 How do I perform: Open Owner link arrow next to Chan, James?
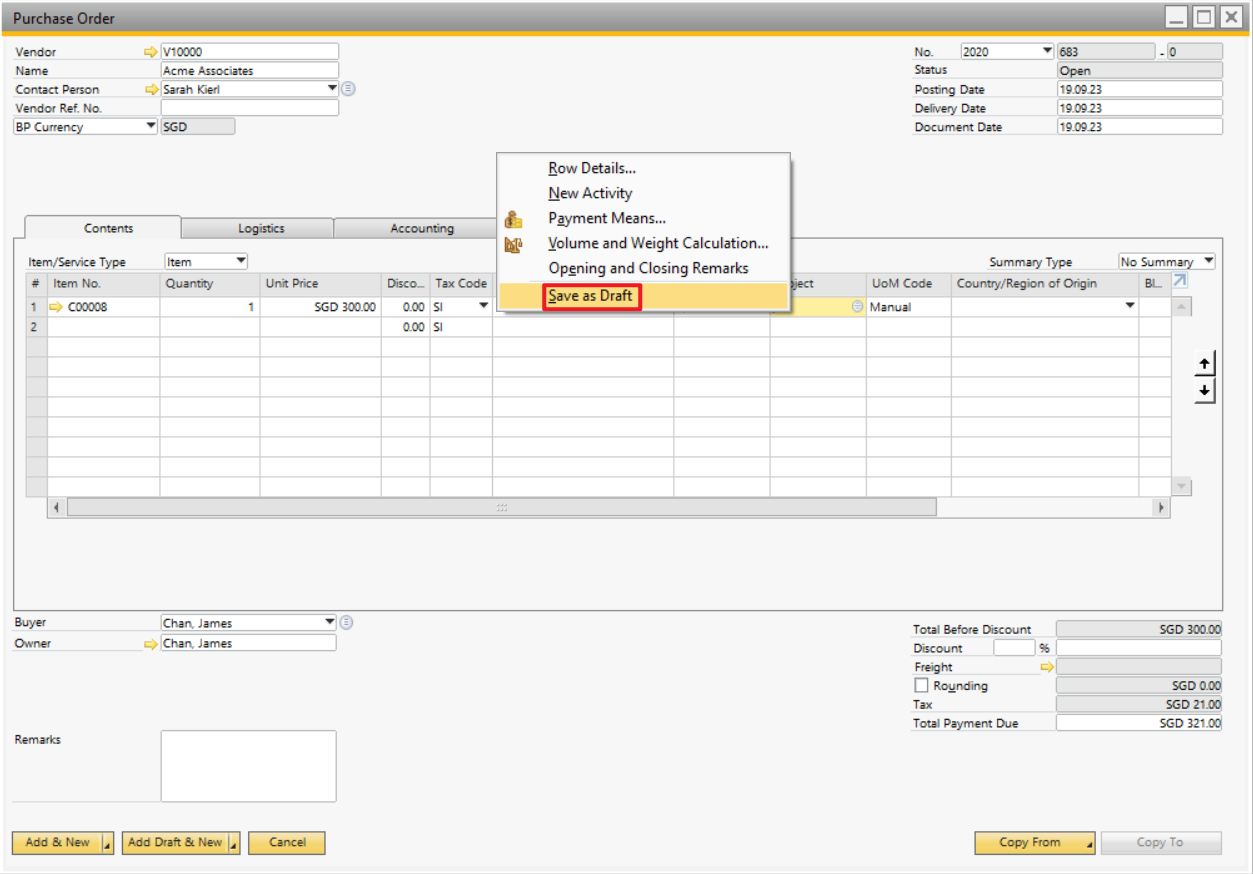(x=152, y=644)
